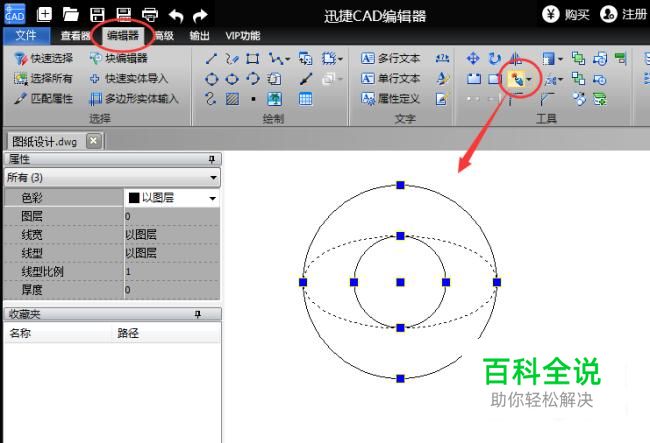Click Quick Entity Import (快速实体导入)

(129, 78)
